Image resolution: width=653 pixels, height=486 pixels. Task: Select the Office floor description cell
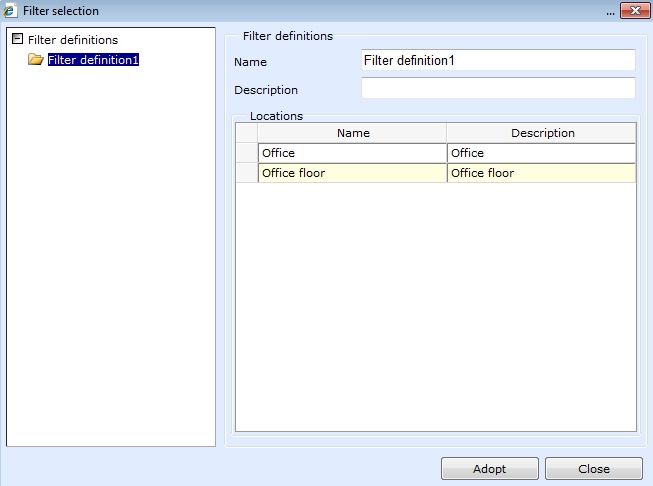pos(541,173)
